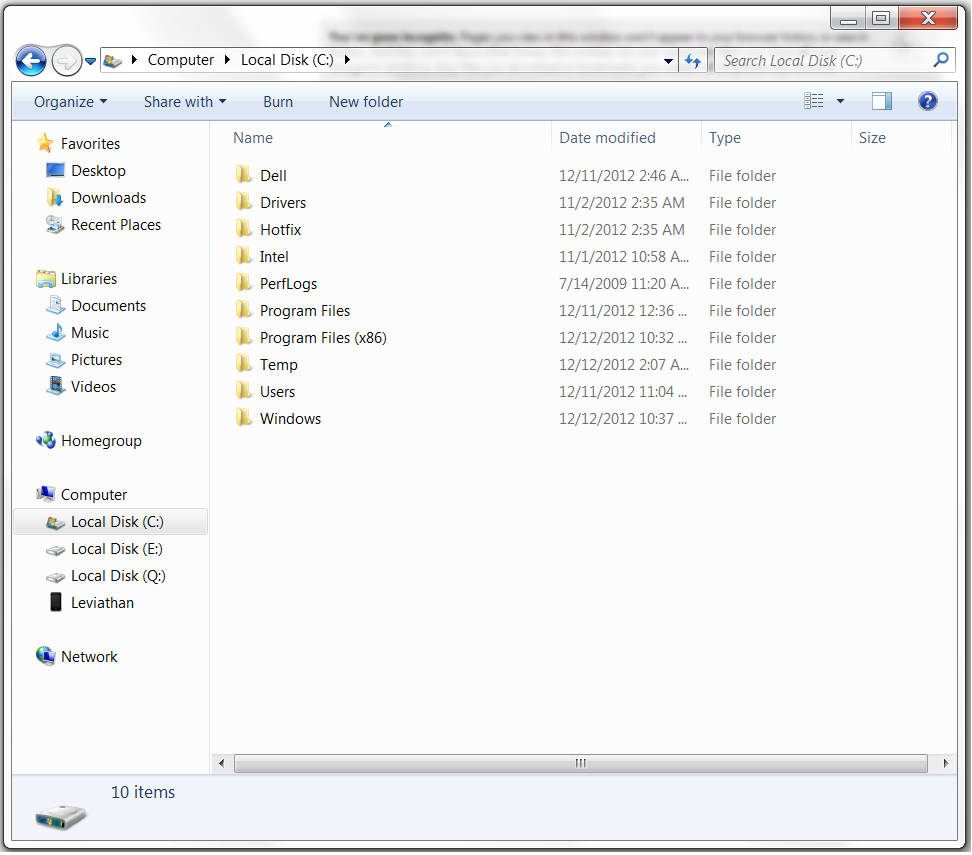Image resolution: width=972 pixels, height=855 pixels.
Task: Select the Program Files folder name
Action: point(304,311)
